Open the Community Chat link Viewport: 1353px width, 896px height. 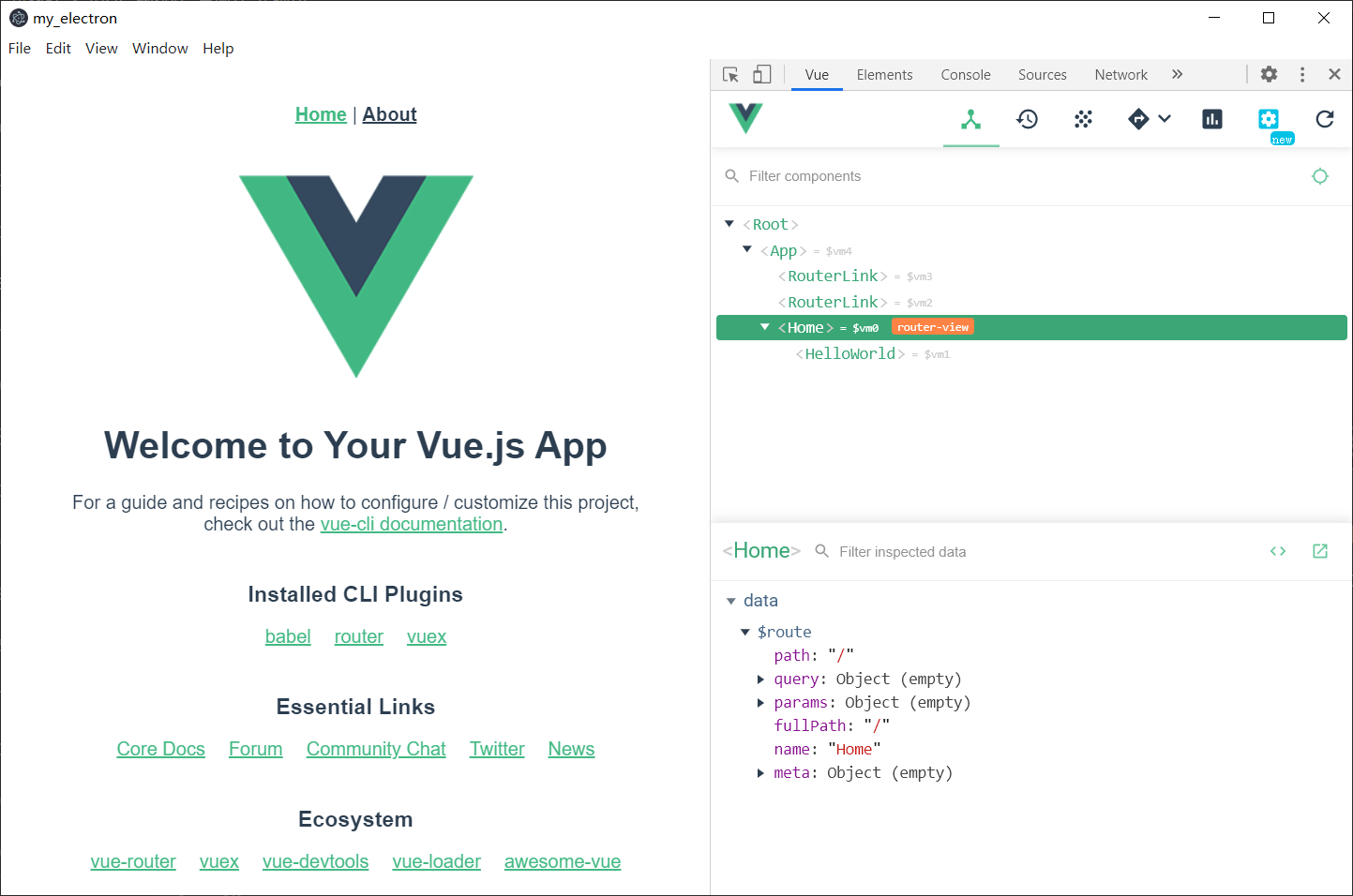(376, 749)
